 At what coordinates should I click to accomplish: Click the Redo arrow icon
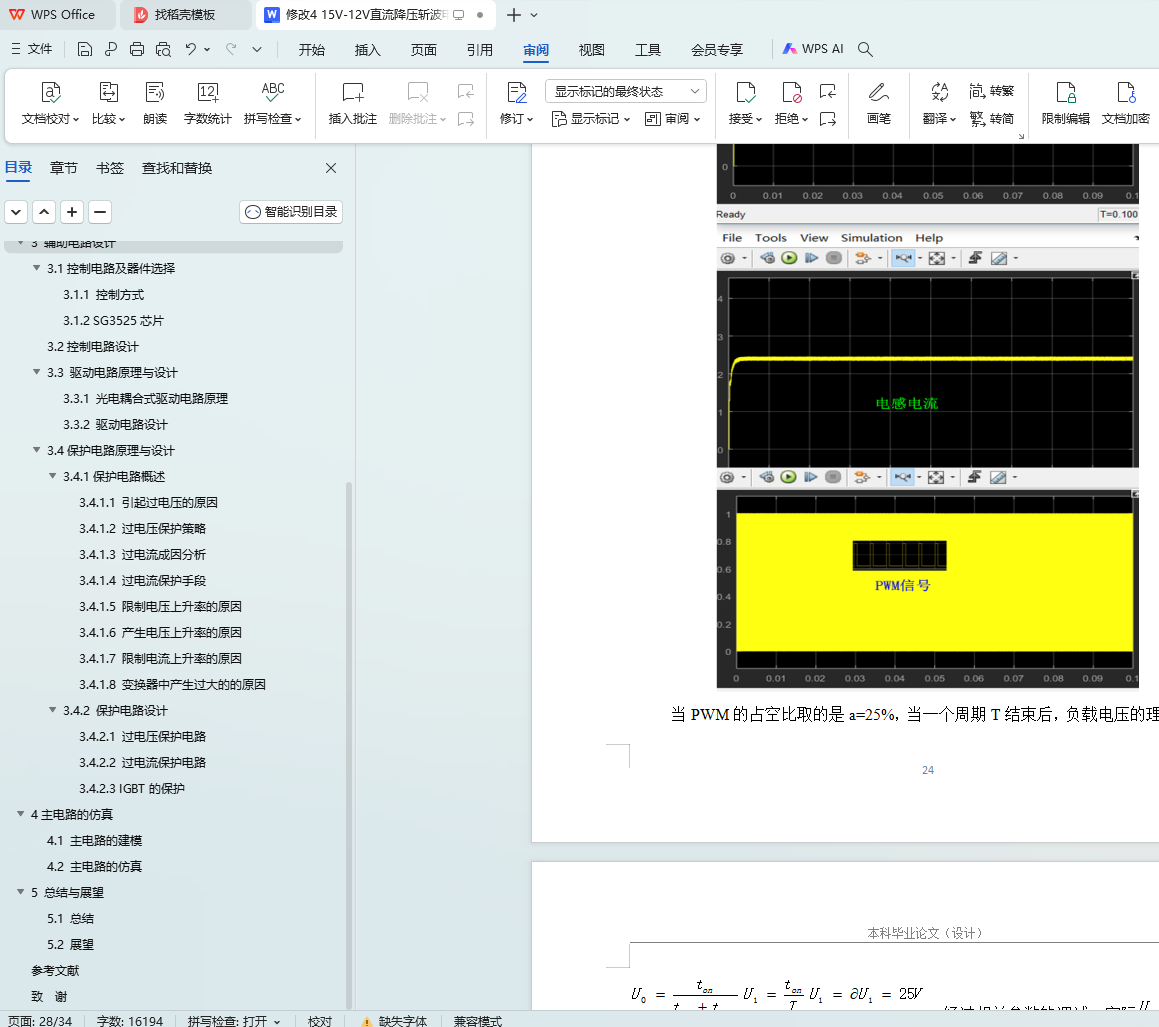coord(231,50)
